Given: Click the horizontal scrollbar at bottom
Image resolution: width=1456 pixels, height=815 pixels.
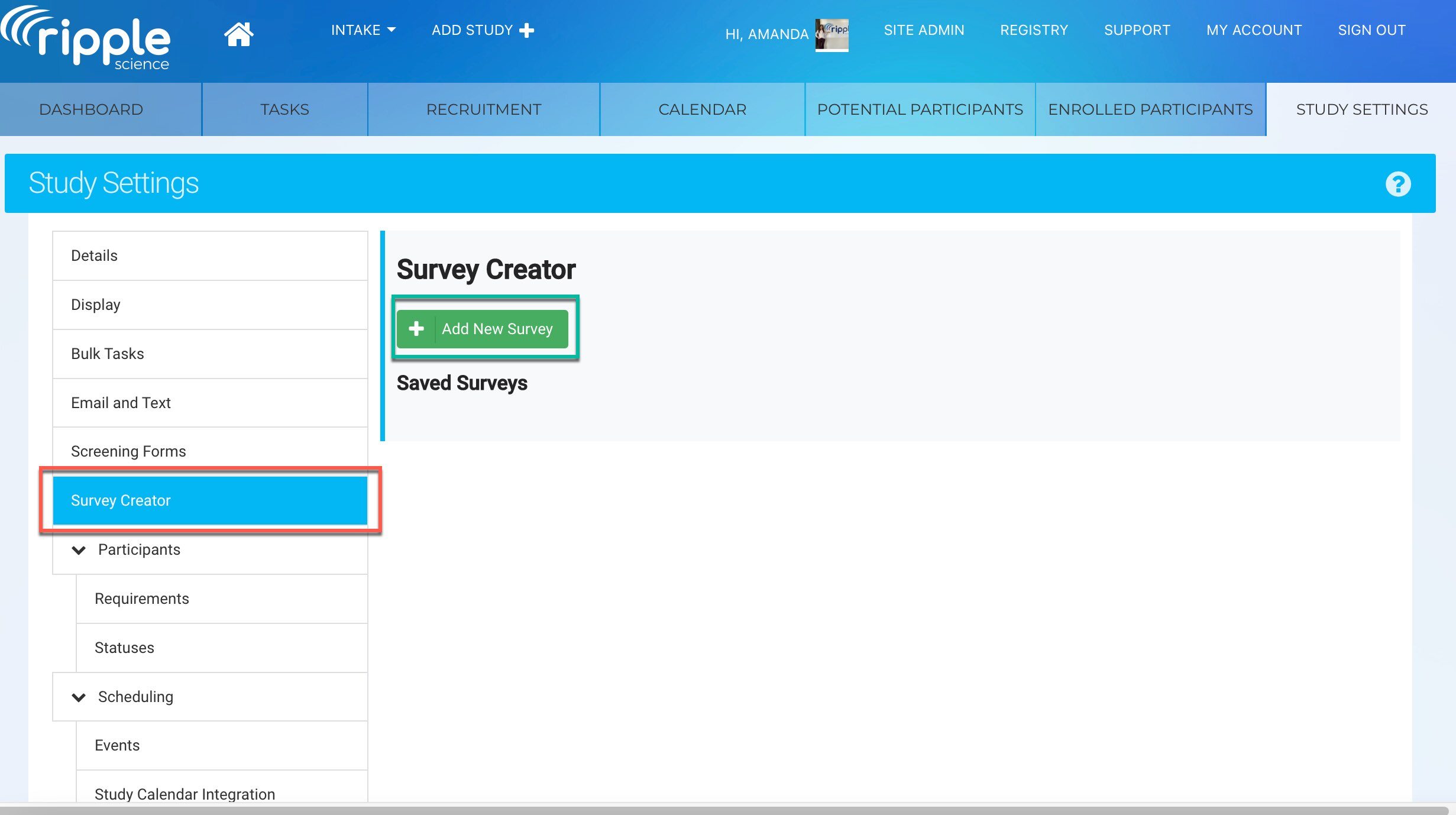Looking at the screenshot, I should coord(721,810).
